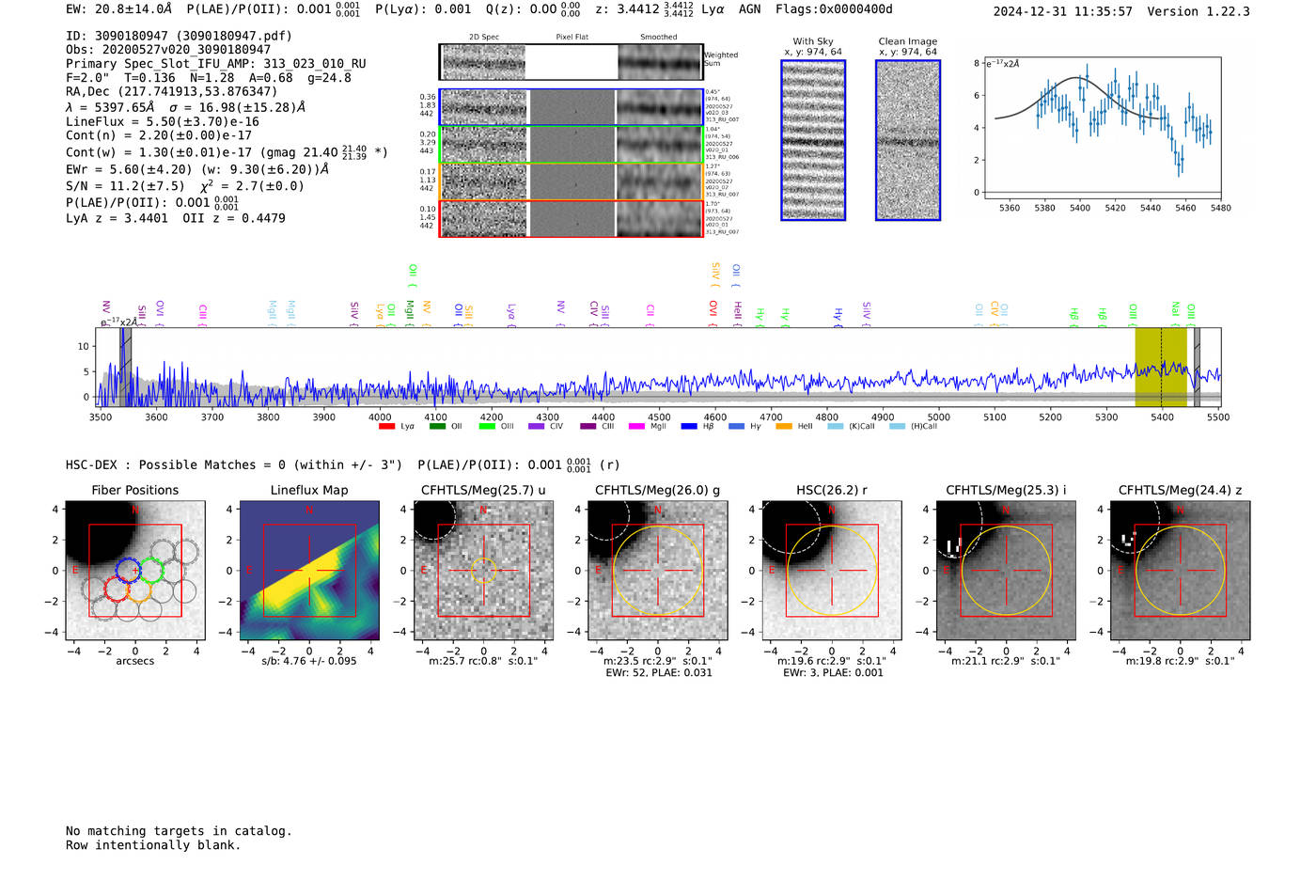Click the Version 1.22.3 label
Screen dimensions: 1316x896
1198,11
